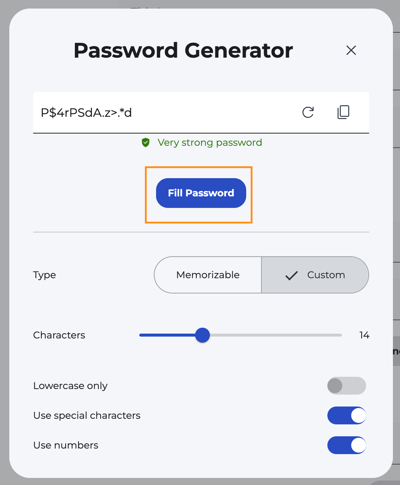400x485 pixels.
Task: Click the Characters count value 14
Action: pos(364,335)
